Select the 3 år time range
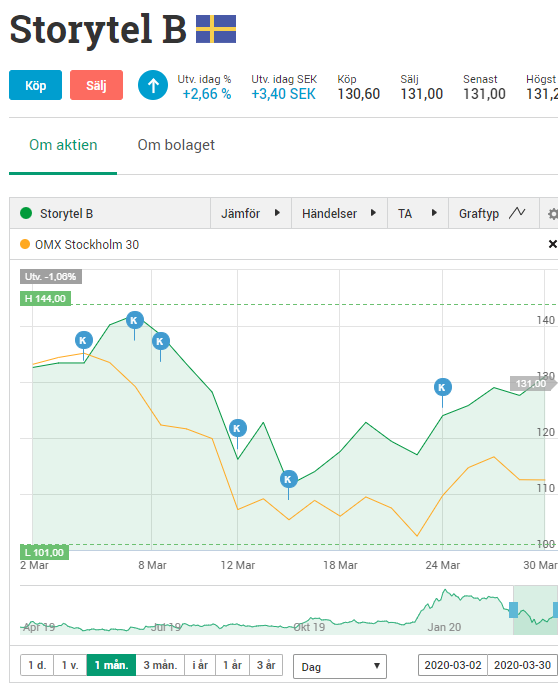The image size is (558, 688). (266, 665)
